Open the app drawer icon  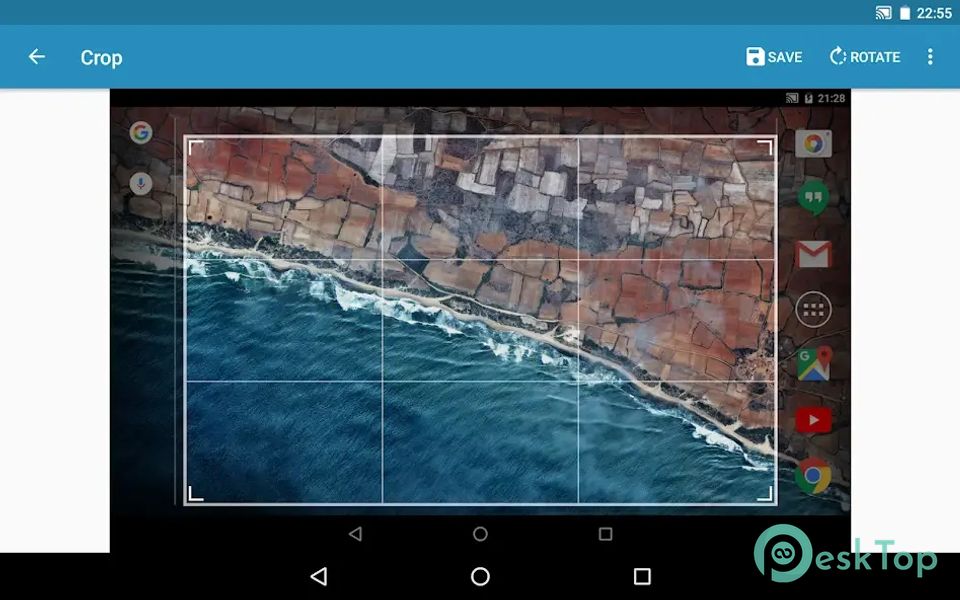tap(813, 310)
